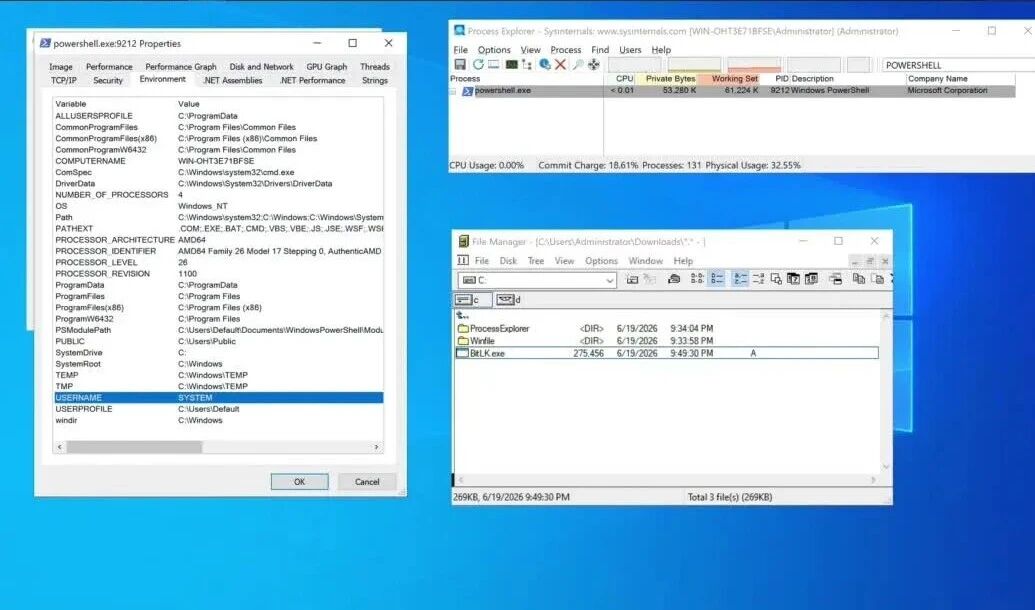Image resolution: width=1035 pixels, height=610 pixels.
Task: Switch to the GPU Graph tab
Action: point(327,67)
